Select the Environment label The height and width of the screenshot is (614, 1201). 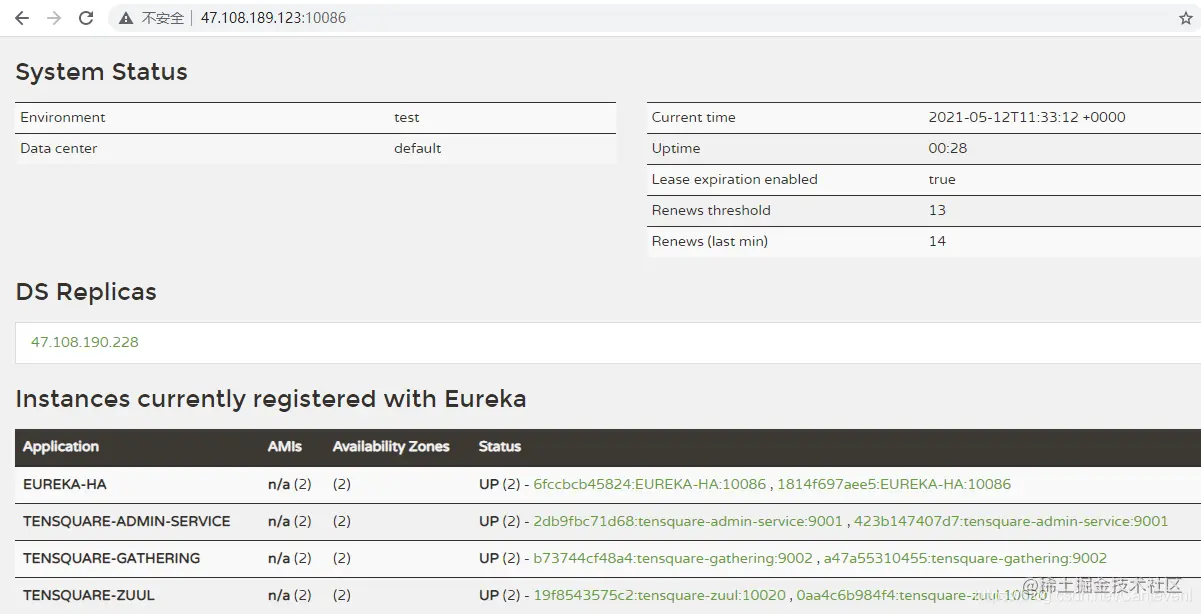(63, 117)
